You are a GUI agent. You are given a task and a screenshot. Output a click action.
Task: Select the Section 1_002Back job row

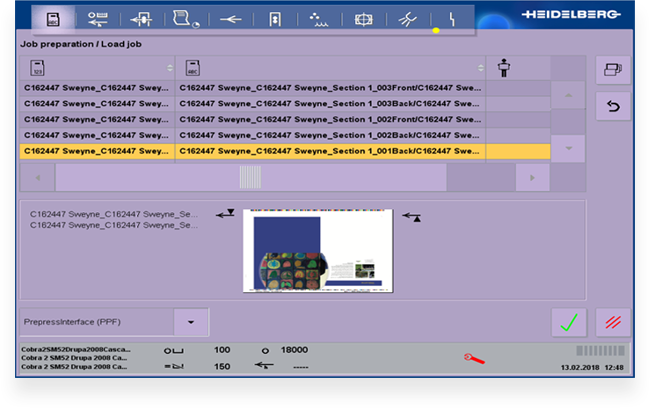[x=330, y=135]
